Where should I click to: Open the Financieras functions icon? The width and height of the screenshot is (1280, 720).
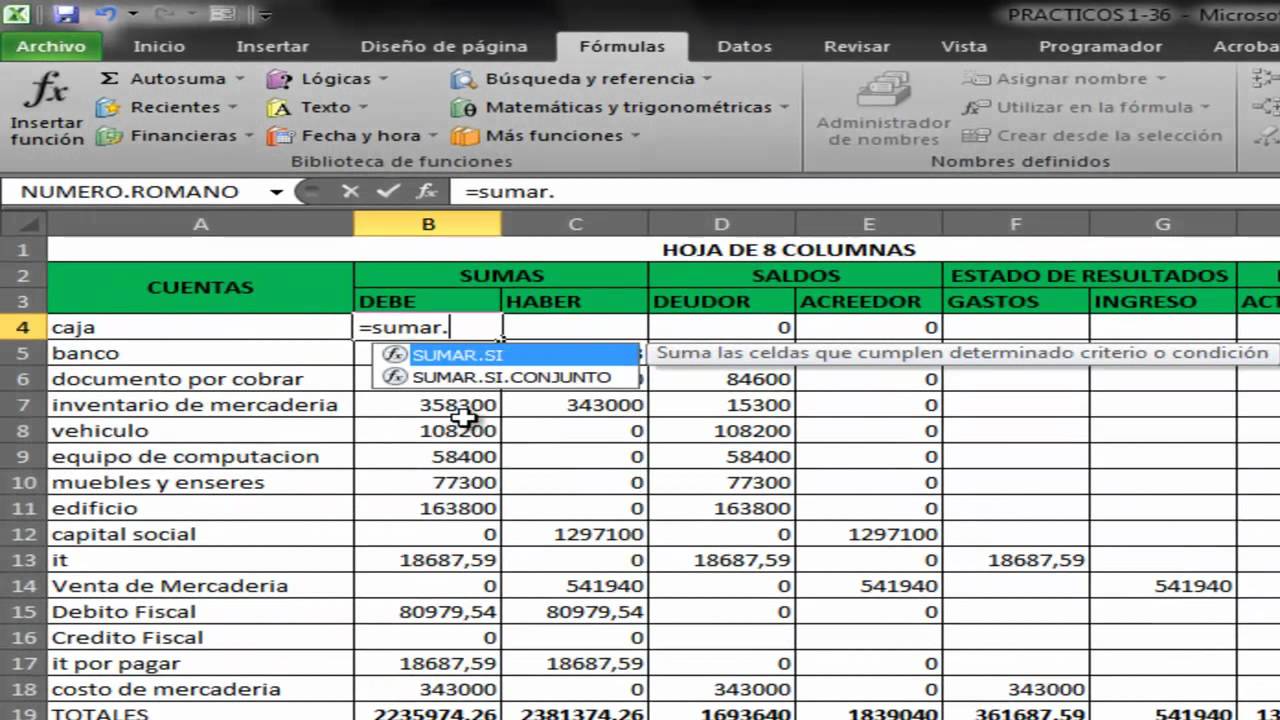click(109, 136)
